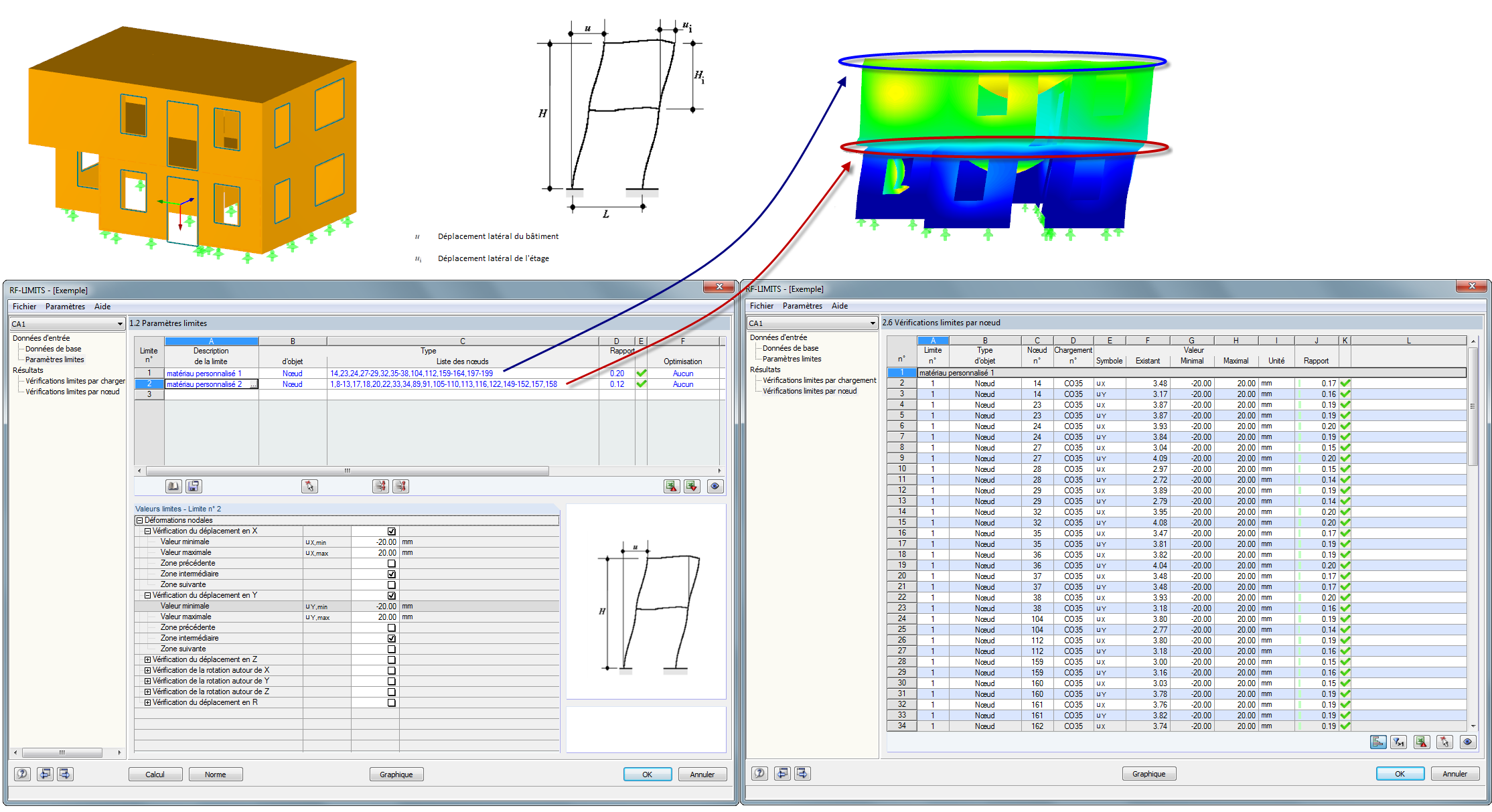Uncheck Vérification du déplacement en X
1492x812 pixels.
(392, 532)
